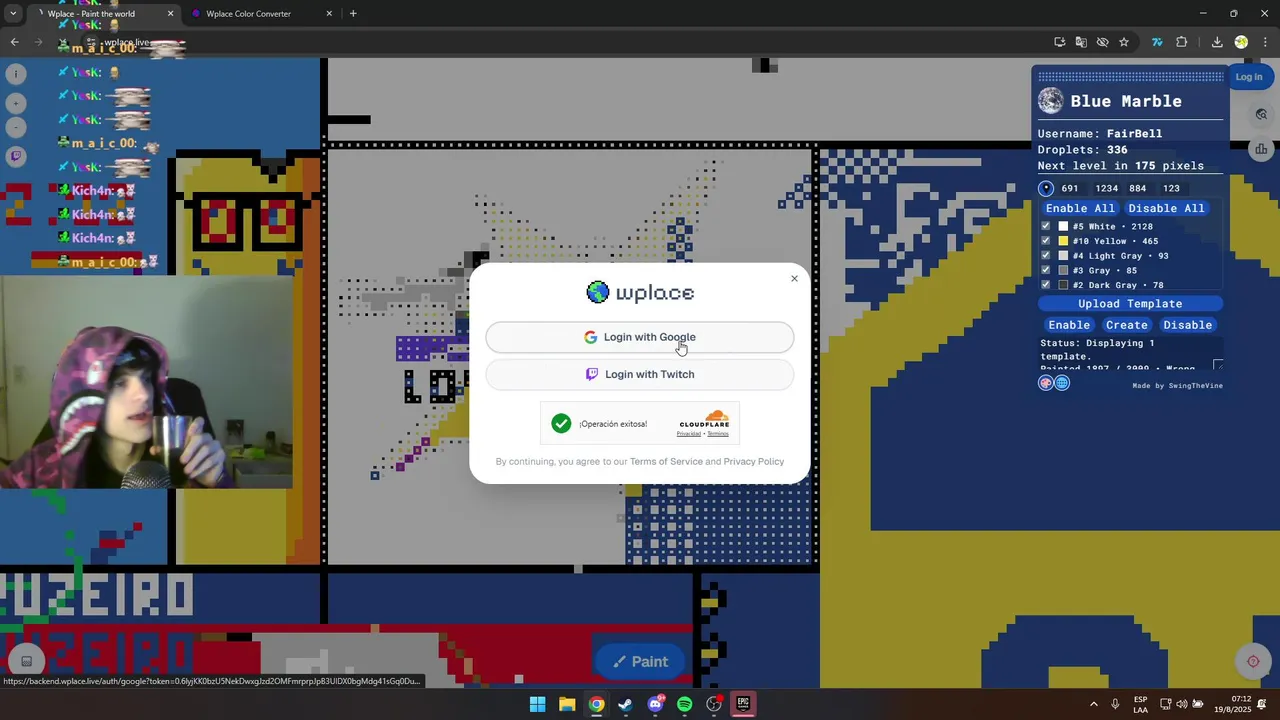Viewport: 1280px width, 720px height.
Task: Click the round button near the map's bottom-left corner
Action: (x=26, y=661)
